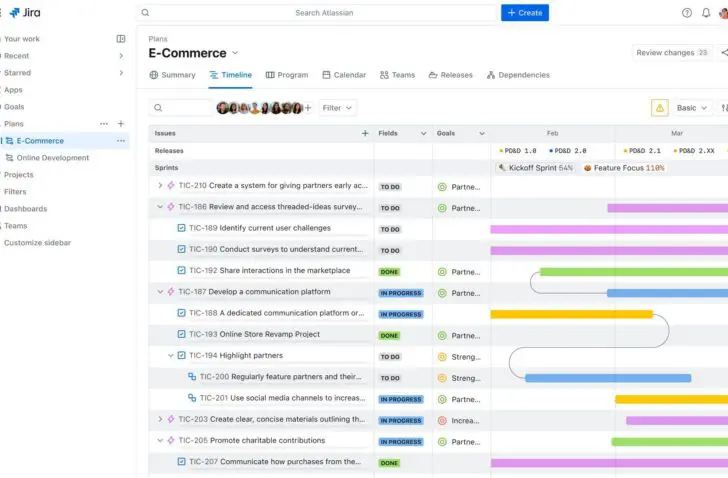Expand the Recent sidebar section

[x=121, y=56]
